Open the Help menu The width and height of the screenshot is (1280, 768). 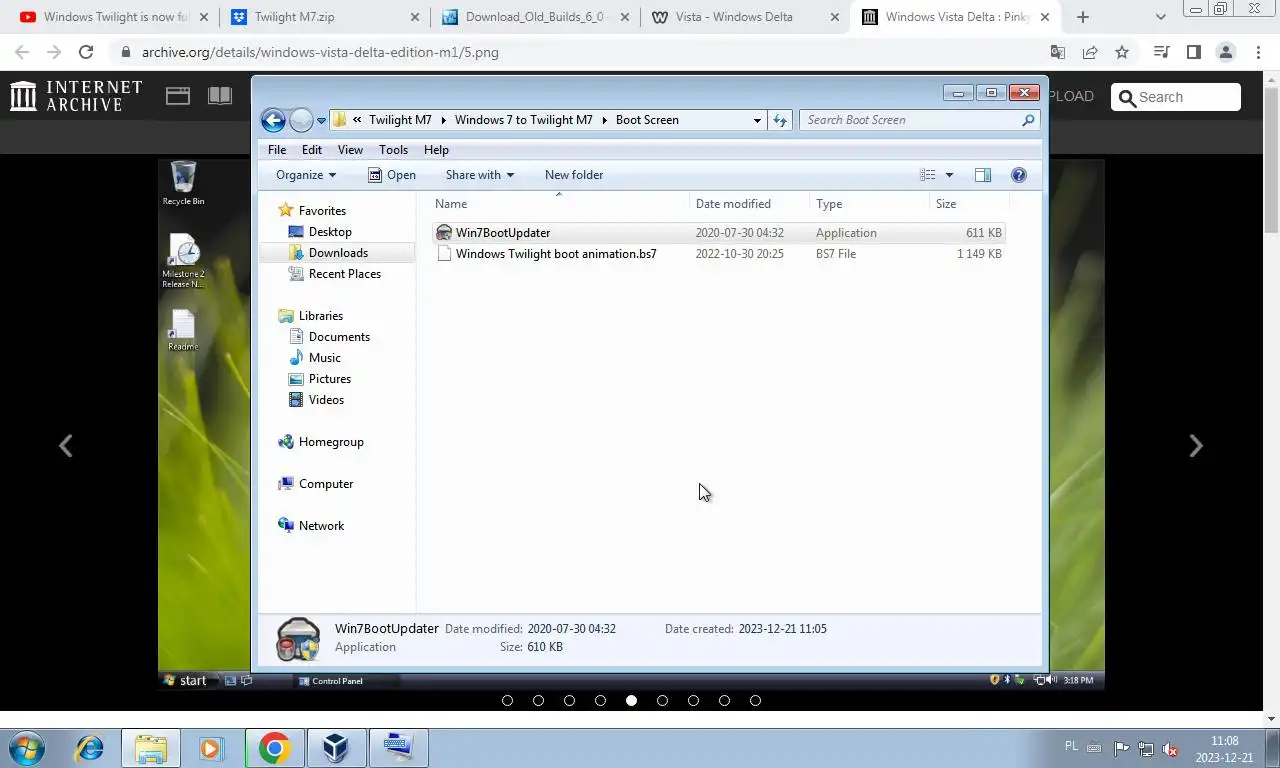pyautogui.click(x=436, y=150)
